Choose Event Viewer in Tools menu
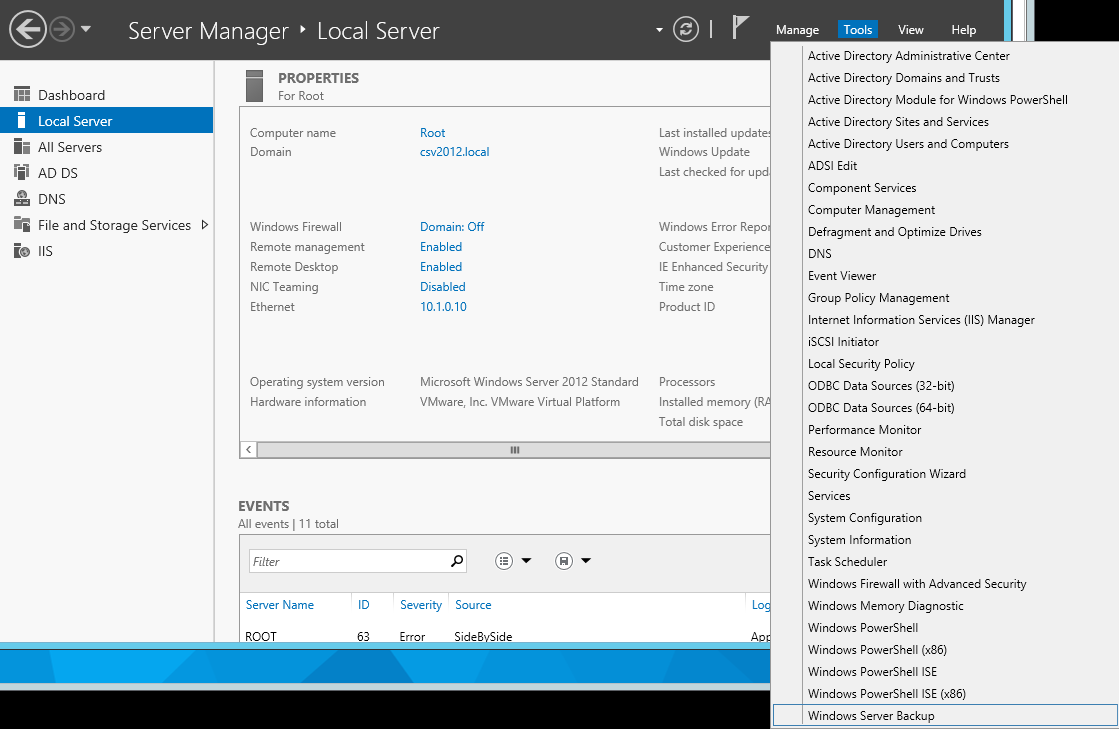Screen dimensions: 1119x729 coord(841,276)
